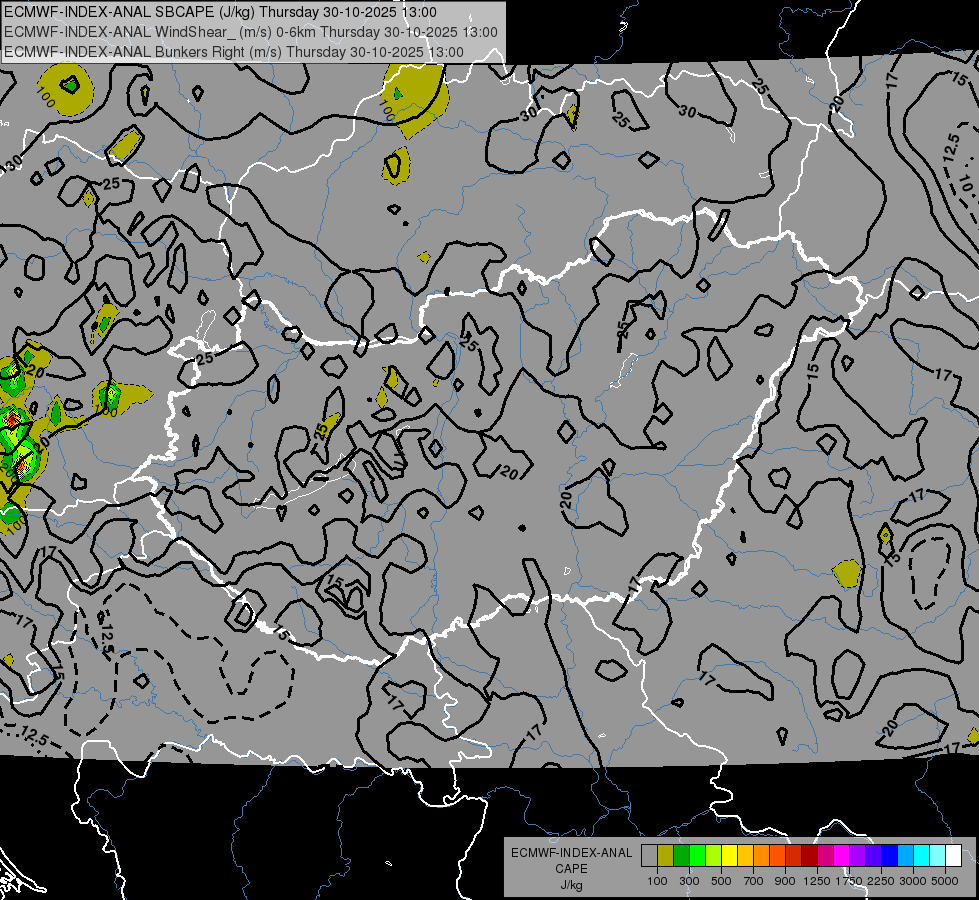Click the Bunkers Right title line
979x900 pixels.
(x=234, y=52)
